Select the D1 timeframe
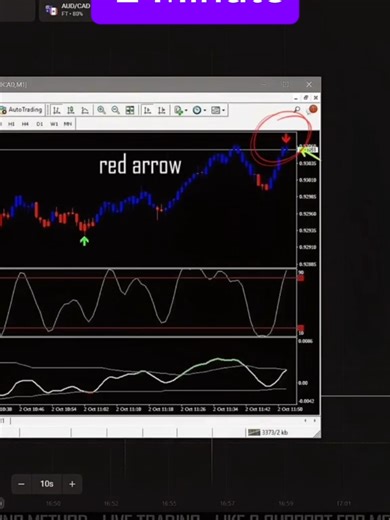Viewport: 390px width, 520px height. tap(40, 124)
